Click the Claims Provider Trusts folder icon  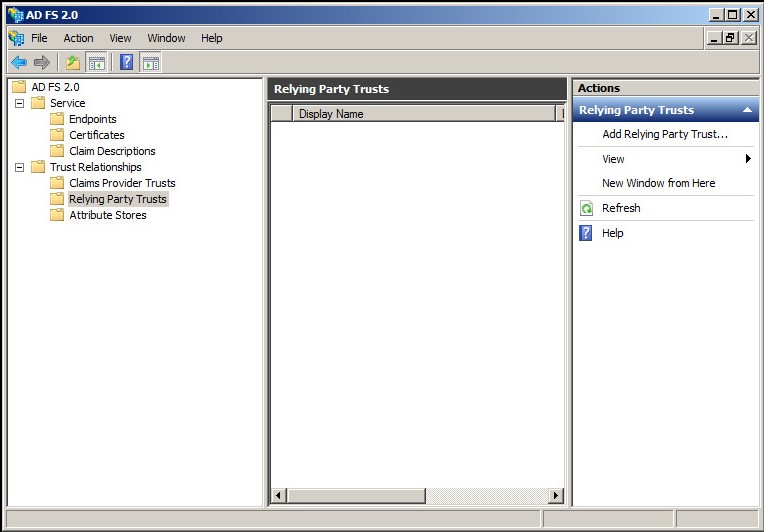(57, 183)
